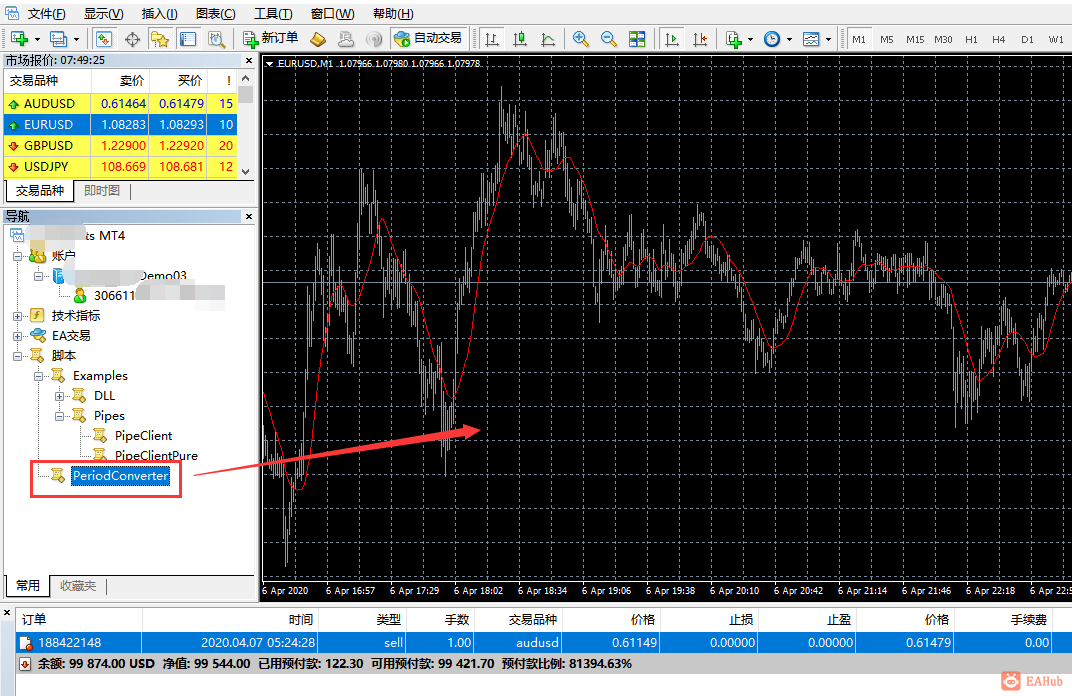Screen dimensions: 1072x696
Task: Zoom out on the chart
Action: (x=608, y=39)
